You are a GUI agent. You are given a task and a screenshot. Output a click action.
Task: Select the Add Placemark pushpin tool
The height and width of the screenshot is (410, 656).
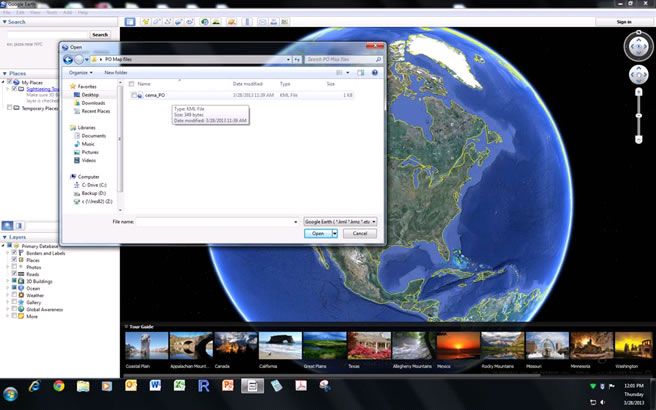(x=146, y=22)
